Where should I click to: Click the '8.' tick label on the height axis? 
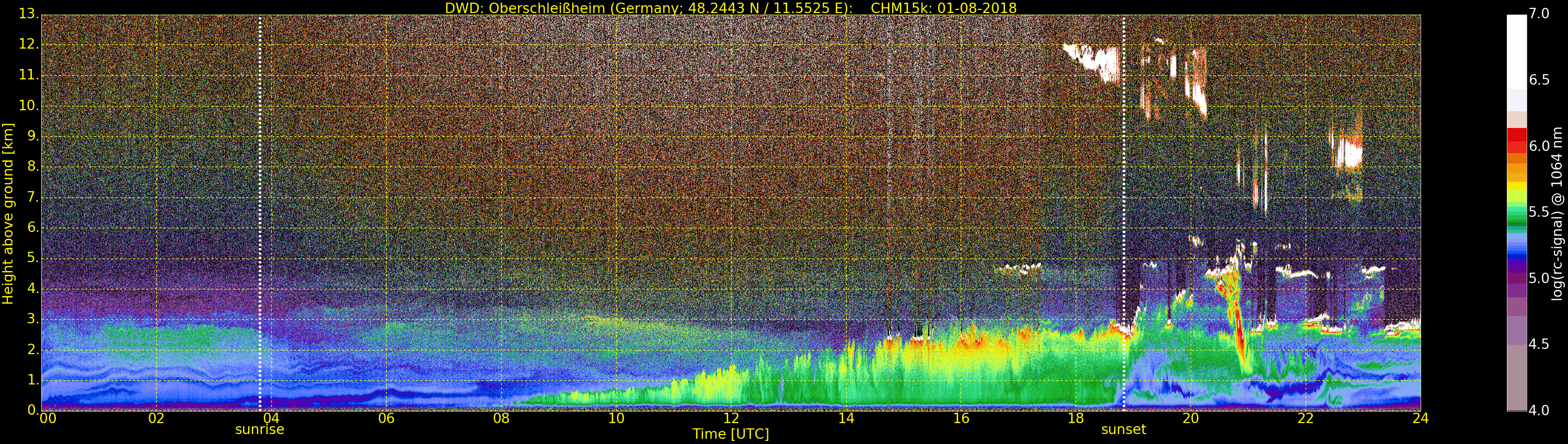point(32,167)
